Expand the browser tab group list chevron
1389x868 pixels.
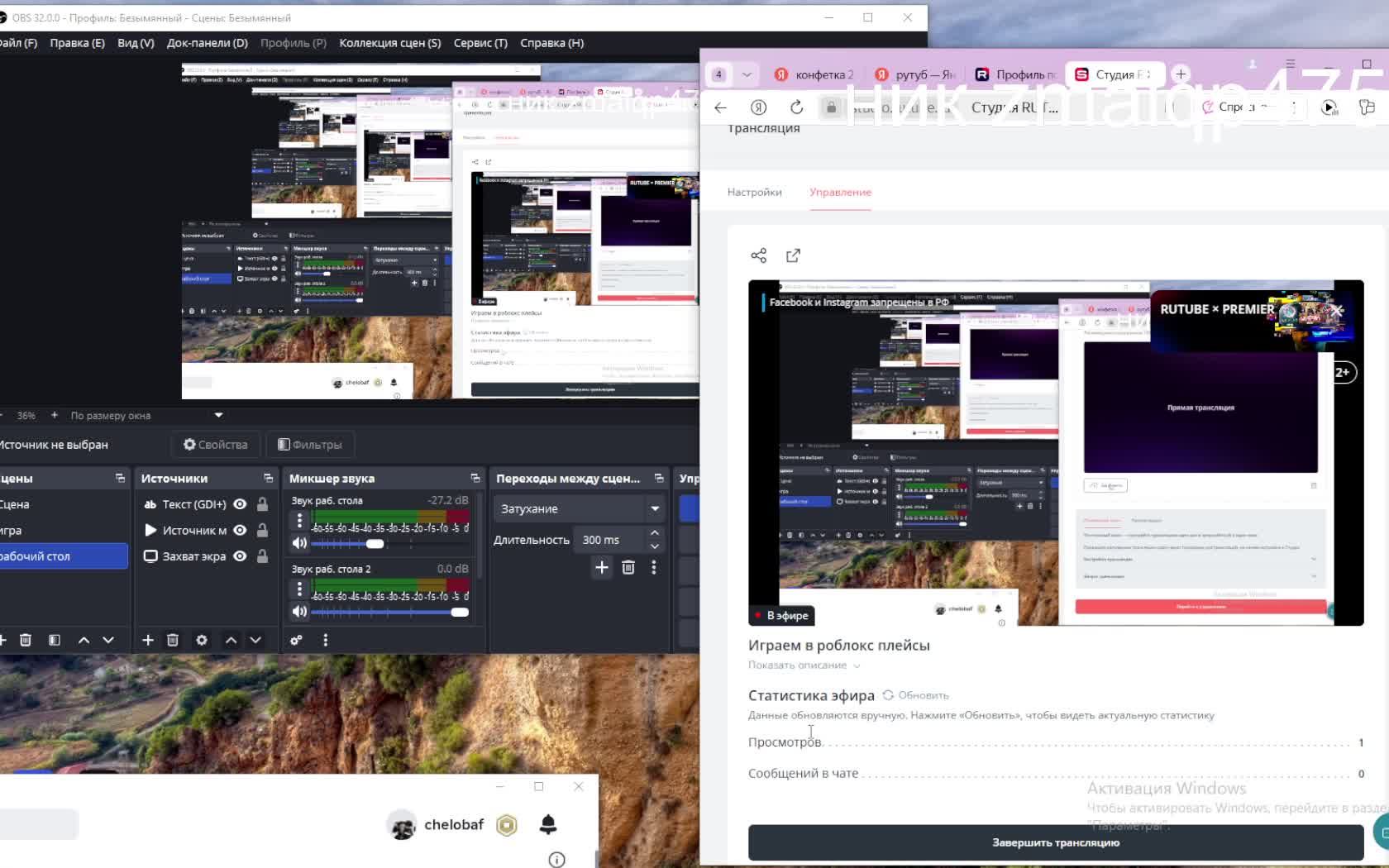click(x=747, y=74)
